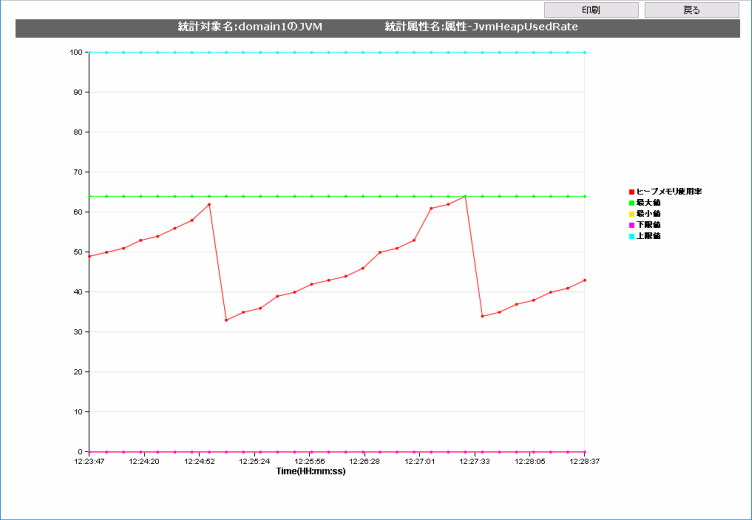Image resolution: width=752 pixels, height=520 pixels.
Task: Click the 統計属性名 JvmHeapUsedRate header text
Action: tap(481, 27)
